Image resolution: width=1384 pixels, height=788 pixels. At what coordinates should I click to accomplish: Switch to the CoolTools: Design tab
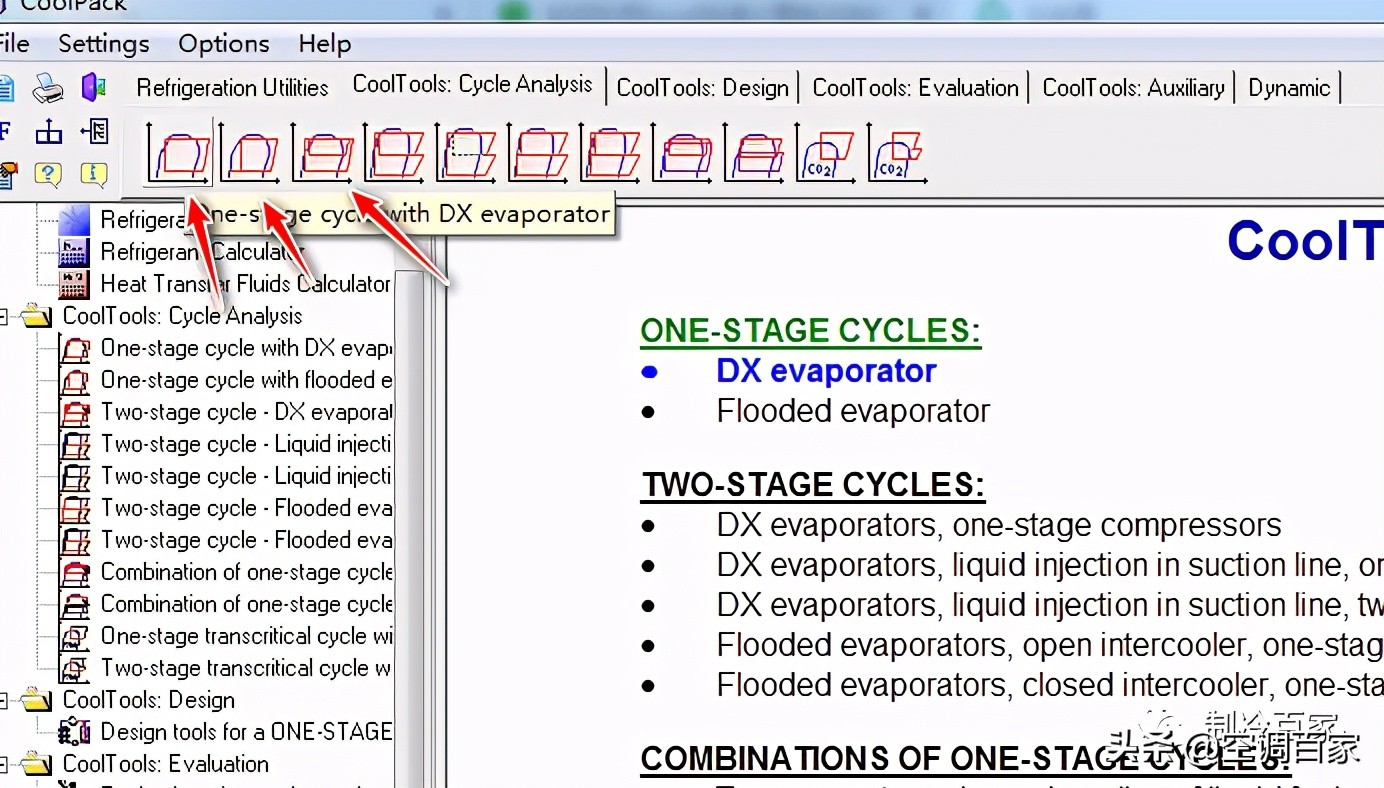(x=703, y=88)
